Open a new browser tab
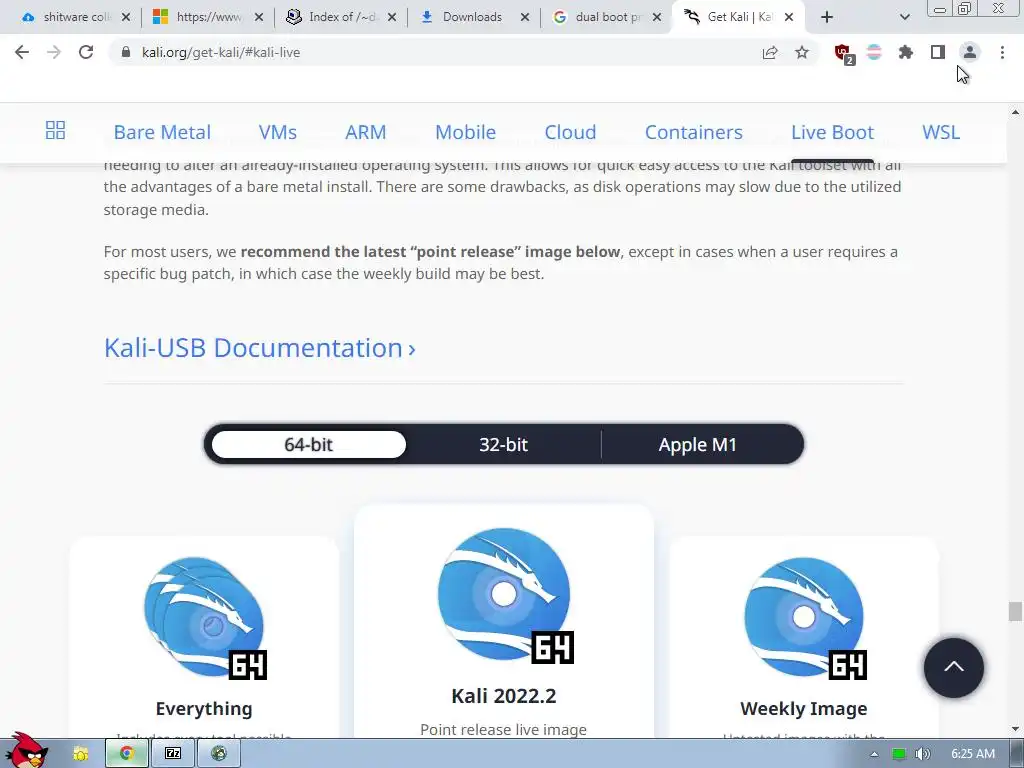This screenshot has width=1024, height=768. tap(827, 17)
